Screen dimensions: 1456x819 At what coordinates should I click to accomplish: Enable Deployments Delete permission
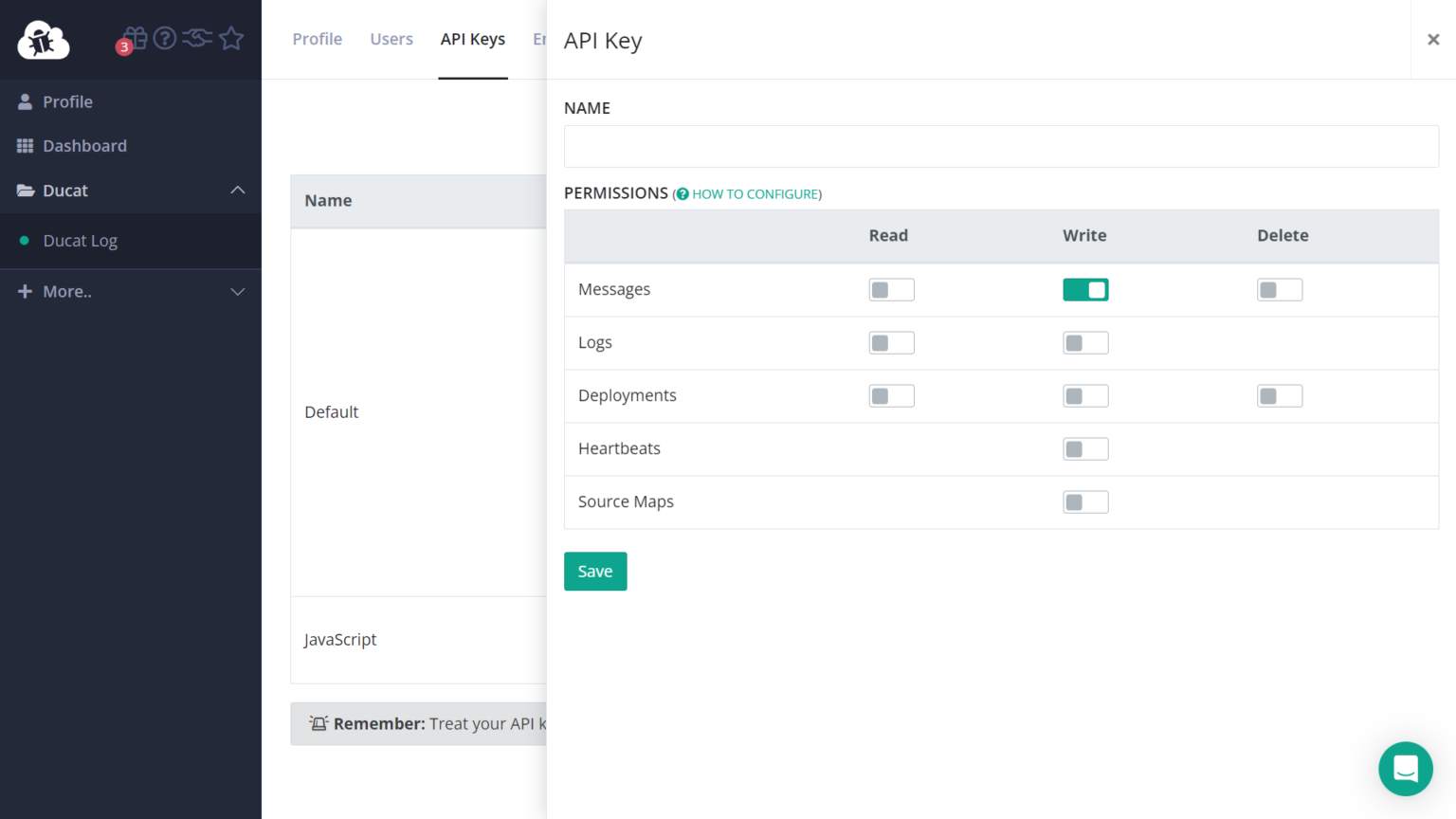tap(1280, 396)
